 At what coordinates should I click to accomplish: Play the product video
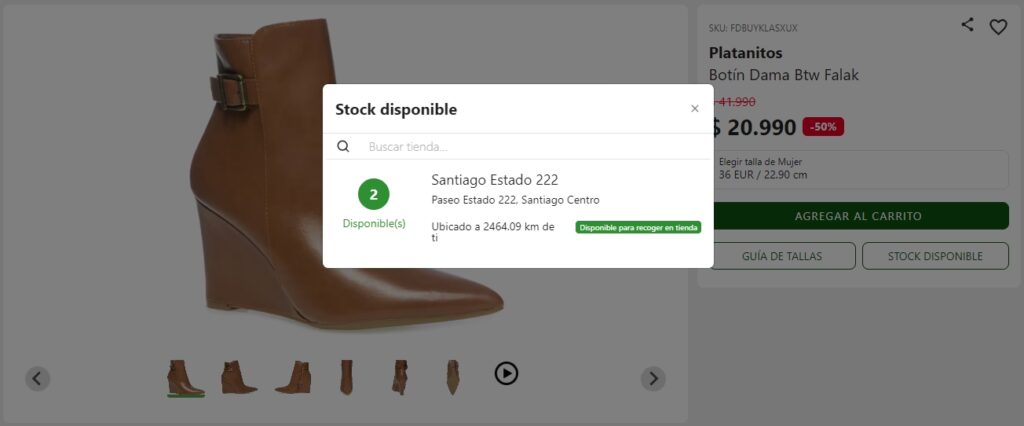[x=506, y=373]
